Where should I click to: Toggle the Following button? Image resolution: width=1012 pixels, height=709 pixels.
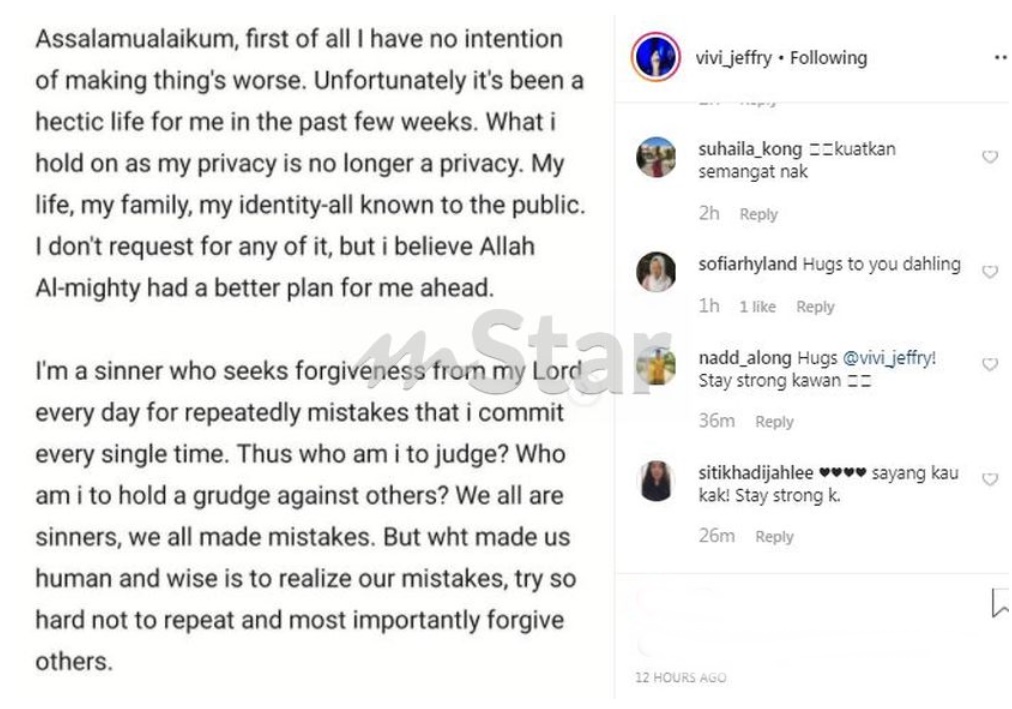coord(829,58)
